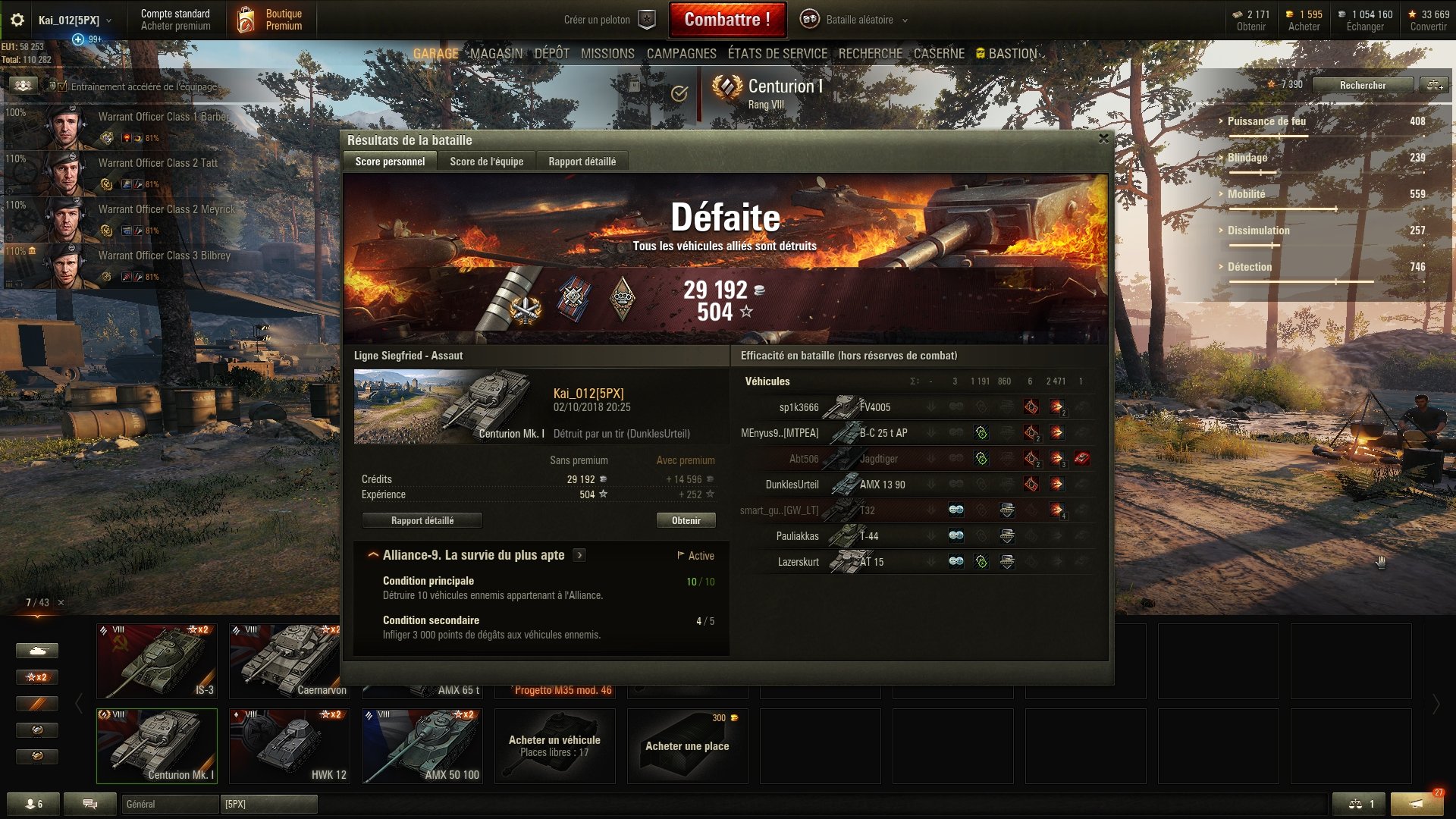Click the add-to-comparison scales icon beside Rechercher

coord(1435,85)
